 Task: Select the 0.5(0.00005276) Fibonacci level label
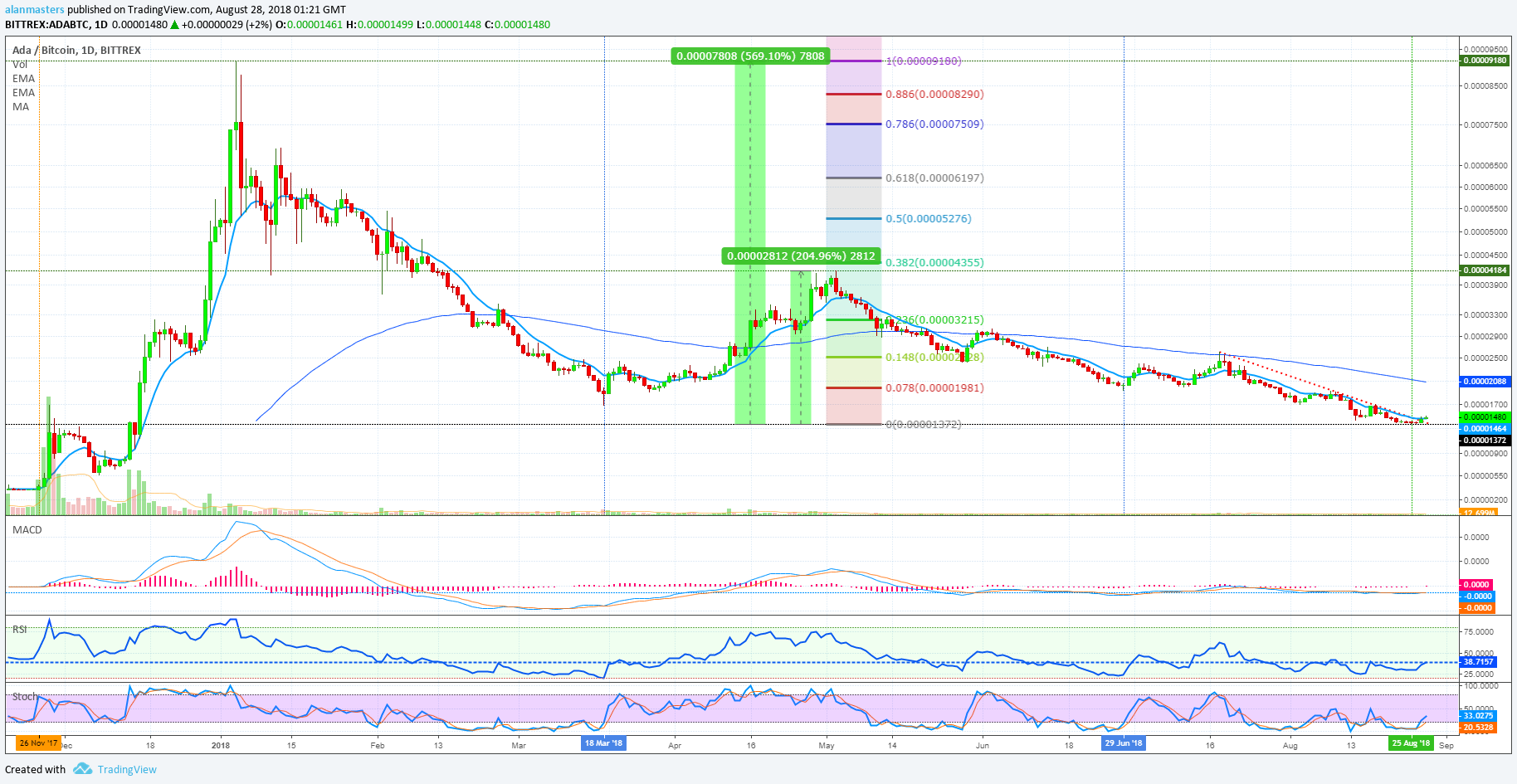928,218
